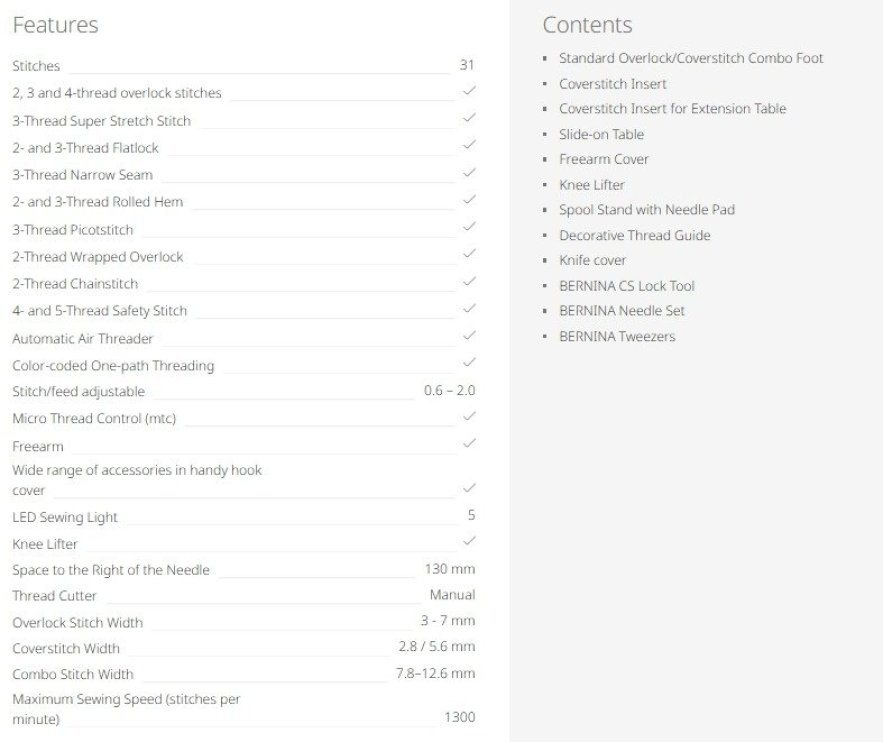Click the Thread Cutter value Manual
883x742 pixels.
pyautogui.click(x=452, y=595)
